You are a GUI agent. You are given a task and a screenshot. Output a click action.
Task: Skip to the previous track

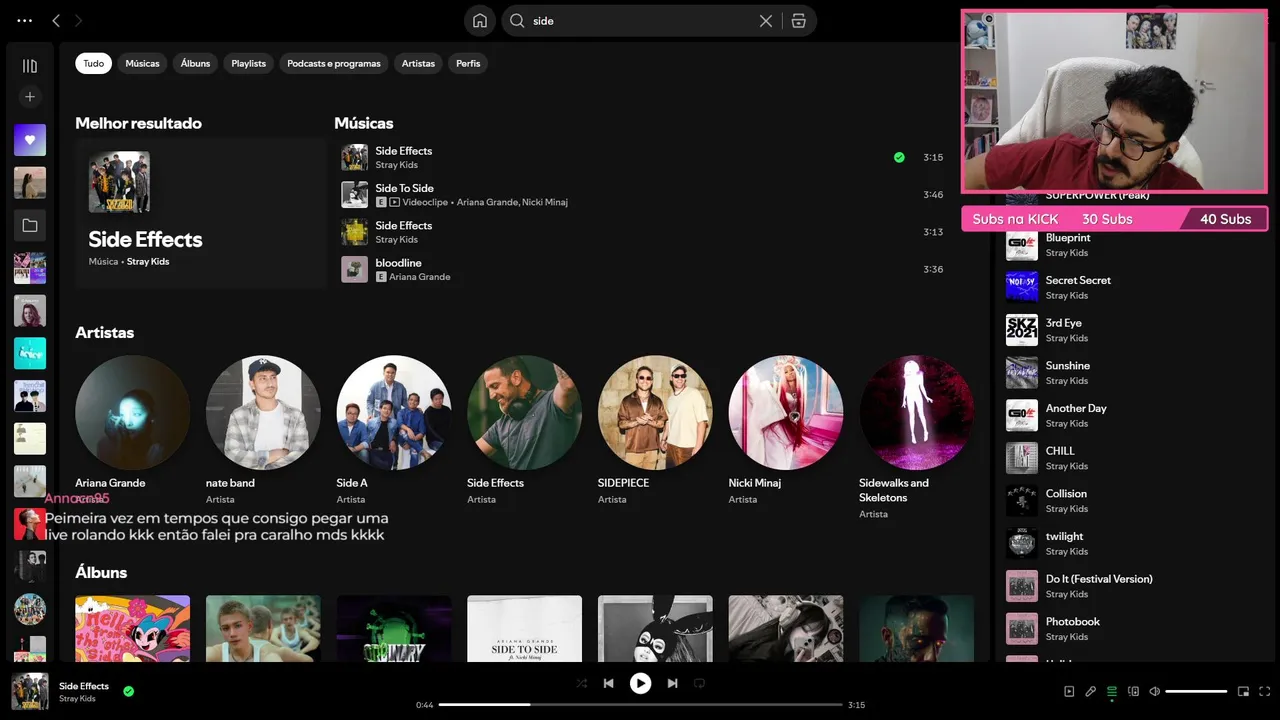[x=608, y=683]
